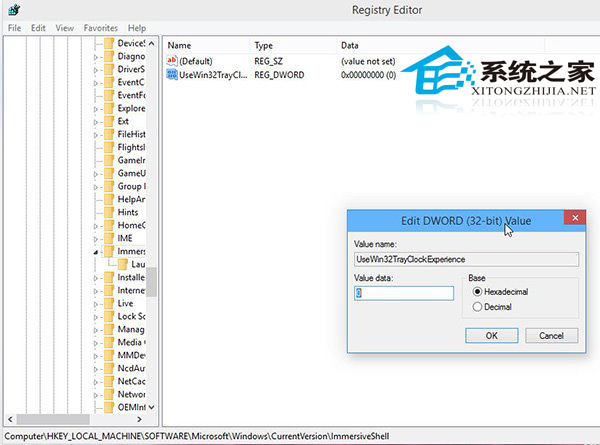Click the NetCac folder icon

click(109, 381)
